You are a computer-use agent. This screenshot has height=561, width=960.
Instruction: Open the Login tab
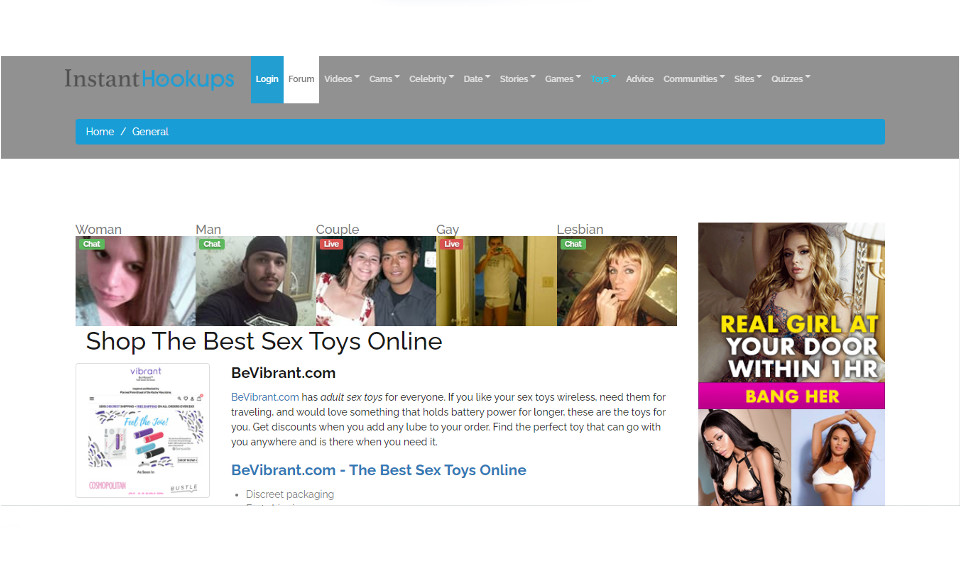(x=267, y=79)
